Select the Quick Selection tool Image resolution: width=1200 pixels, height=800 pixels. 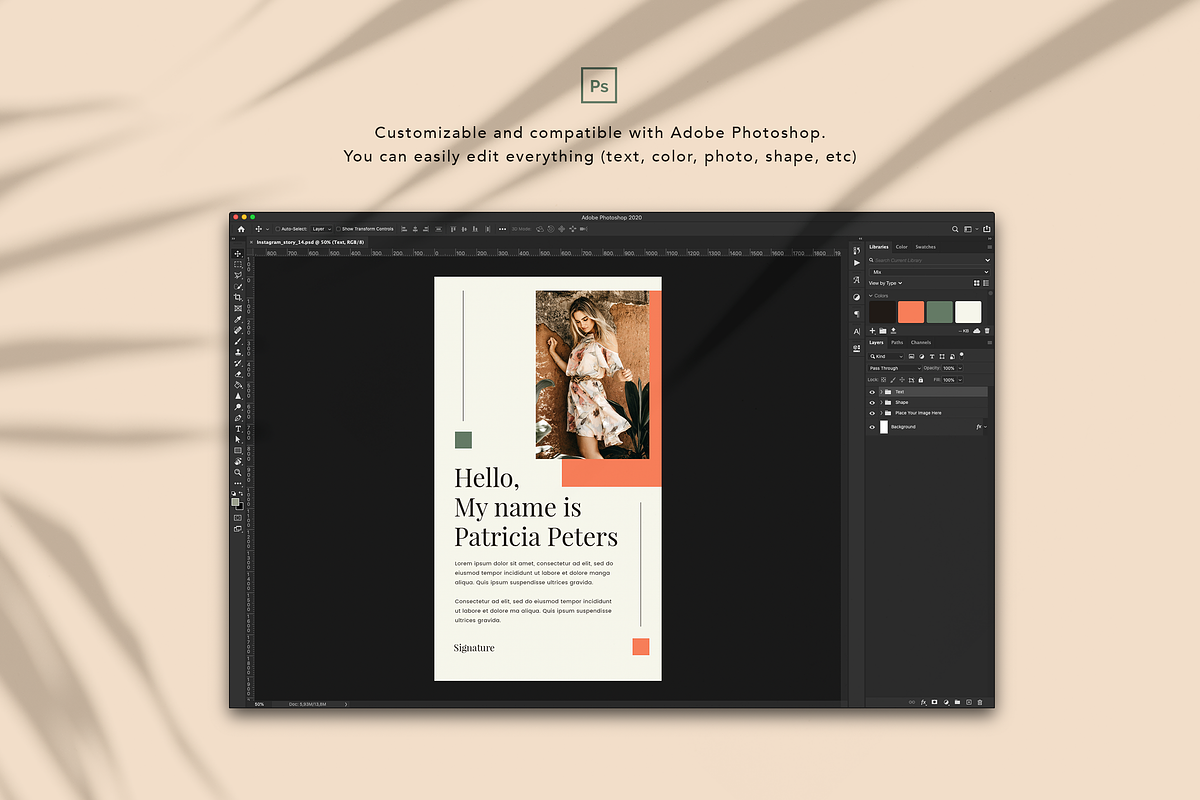coord(240,287)
